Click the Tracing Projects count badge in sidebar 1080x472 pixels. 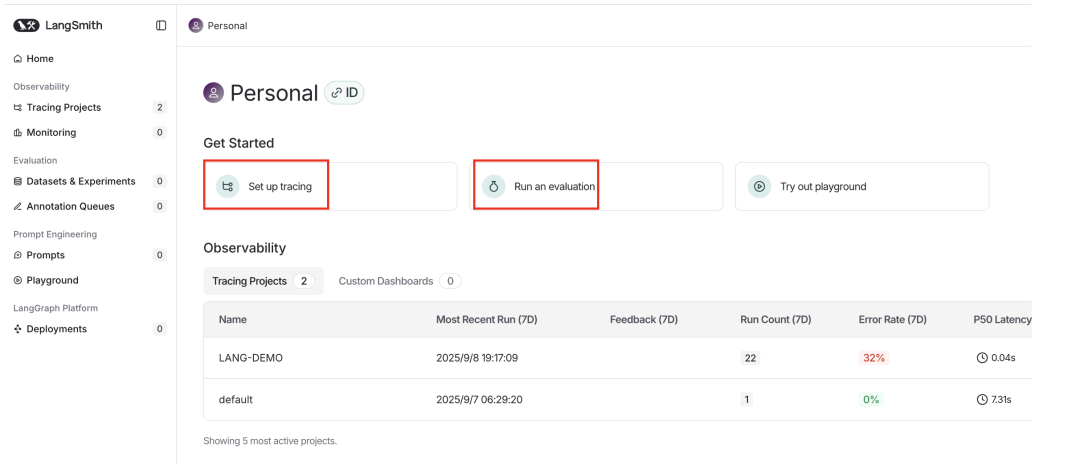point(160,107)
